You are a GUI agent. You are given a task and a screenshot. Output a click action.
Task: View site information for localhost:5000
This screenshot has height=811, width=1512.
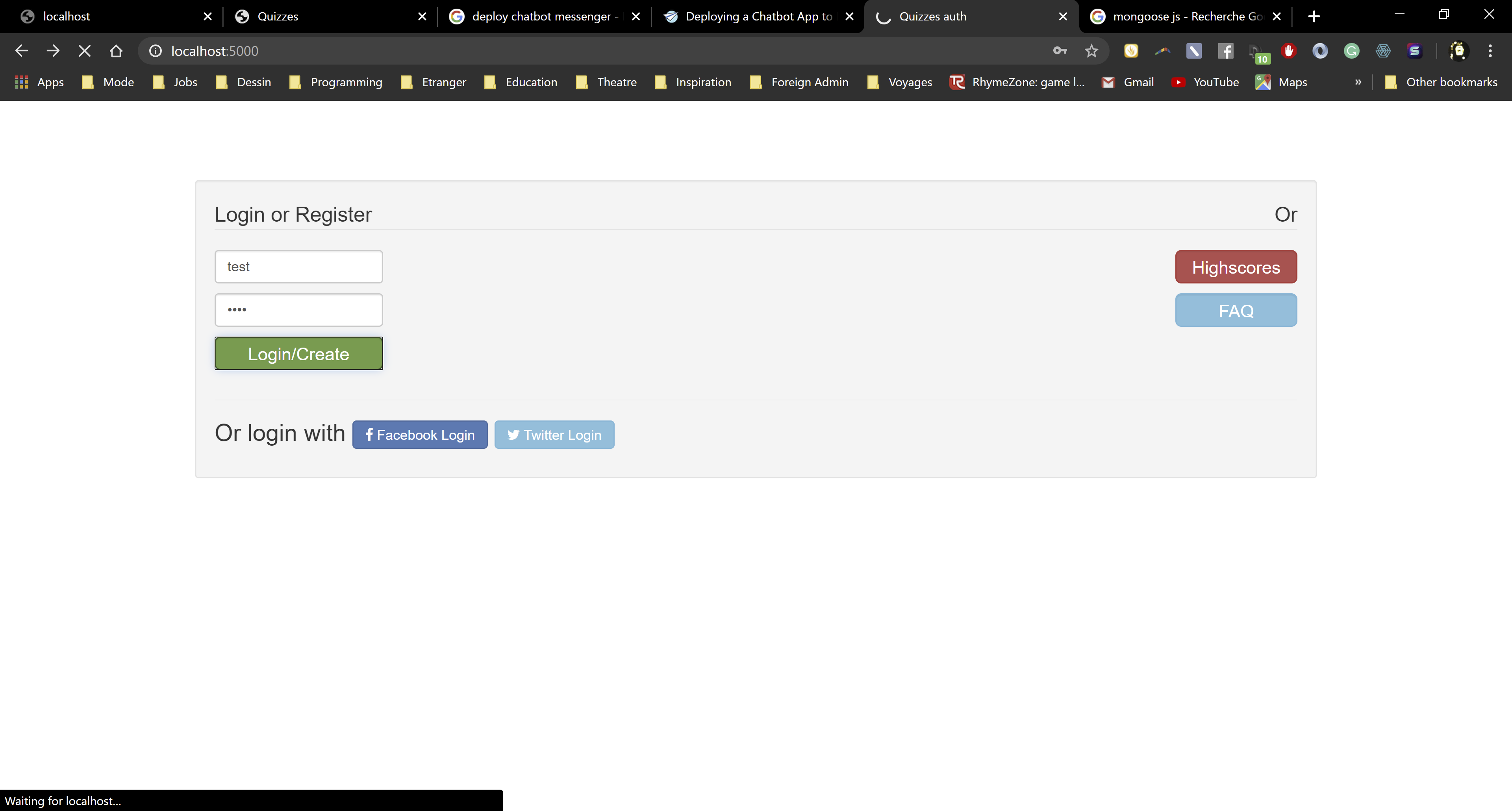[x=155, y=51]
